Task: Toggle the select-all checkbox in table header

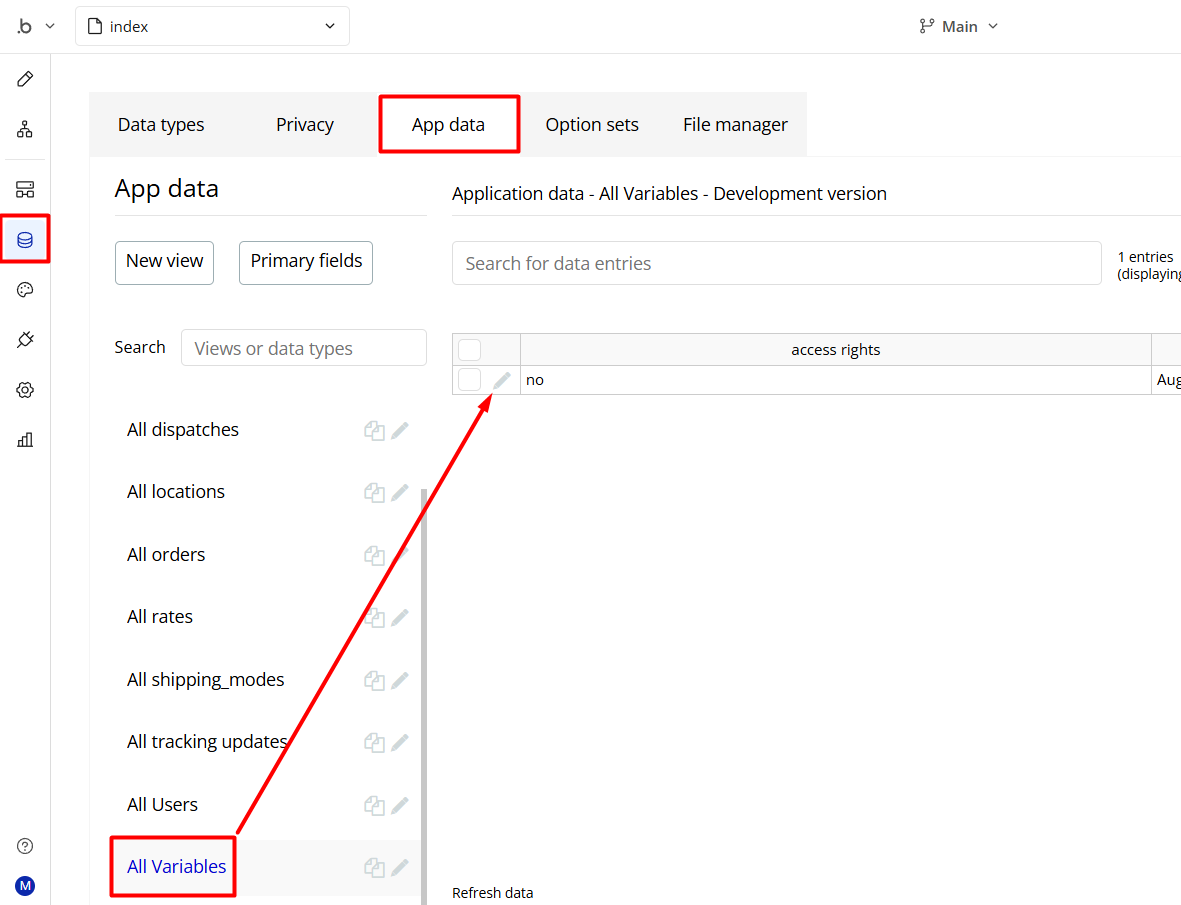Action: [470, 350]
